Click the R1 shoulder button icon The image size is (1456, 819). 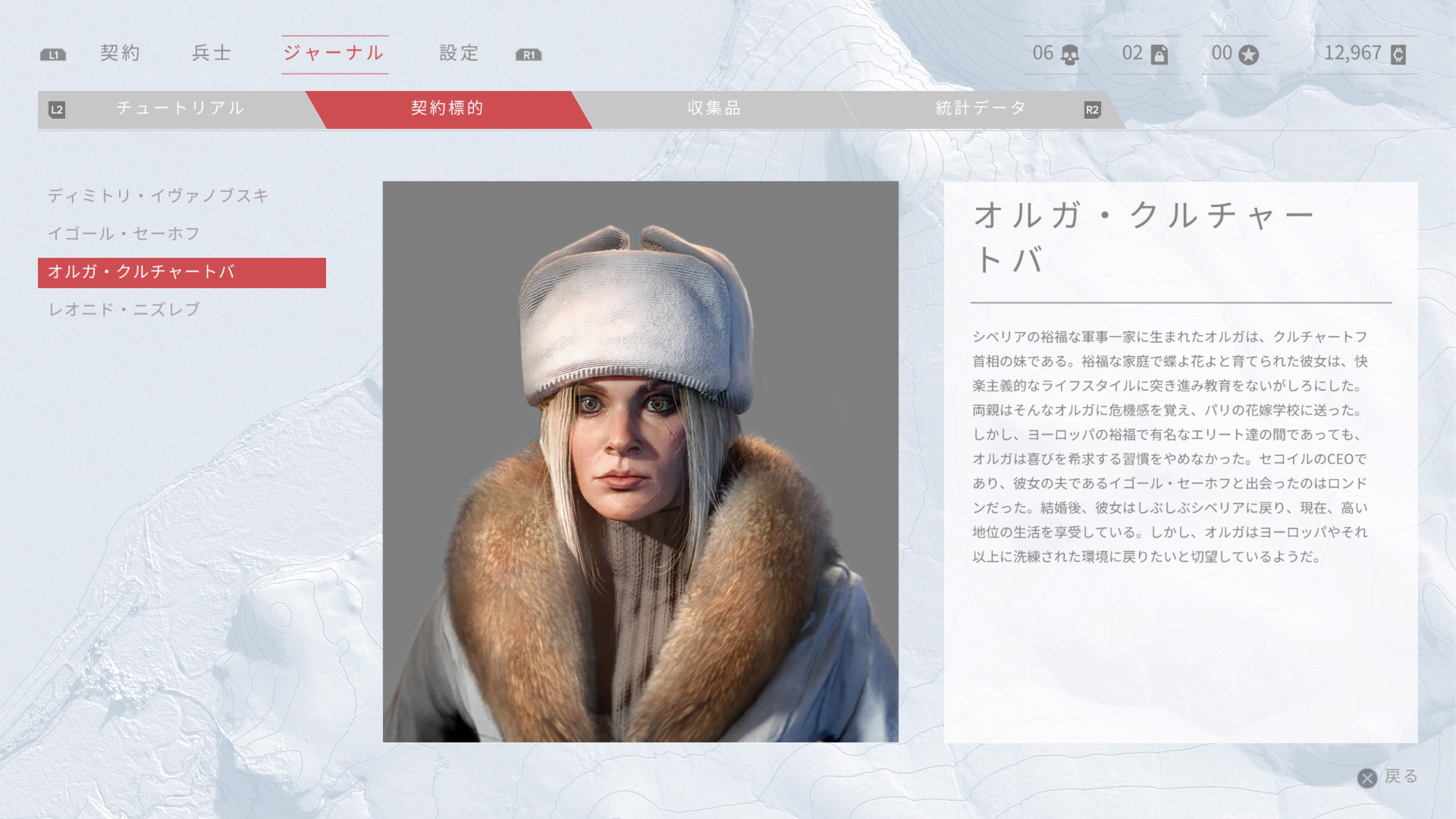pyautogui.click(x=529, y=55)
